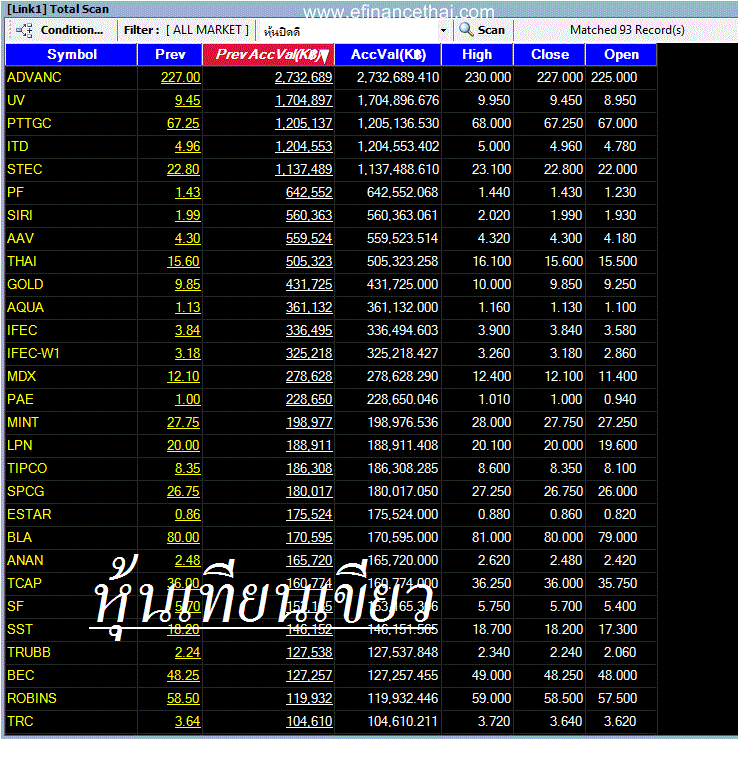The height and width of the screenshot is (758, 738).
Task: Select the THAI symbol
Action: coord(22,262)
